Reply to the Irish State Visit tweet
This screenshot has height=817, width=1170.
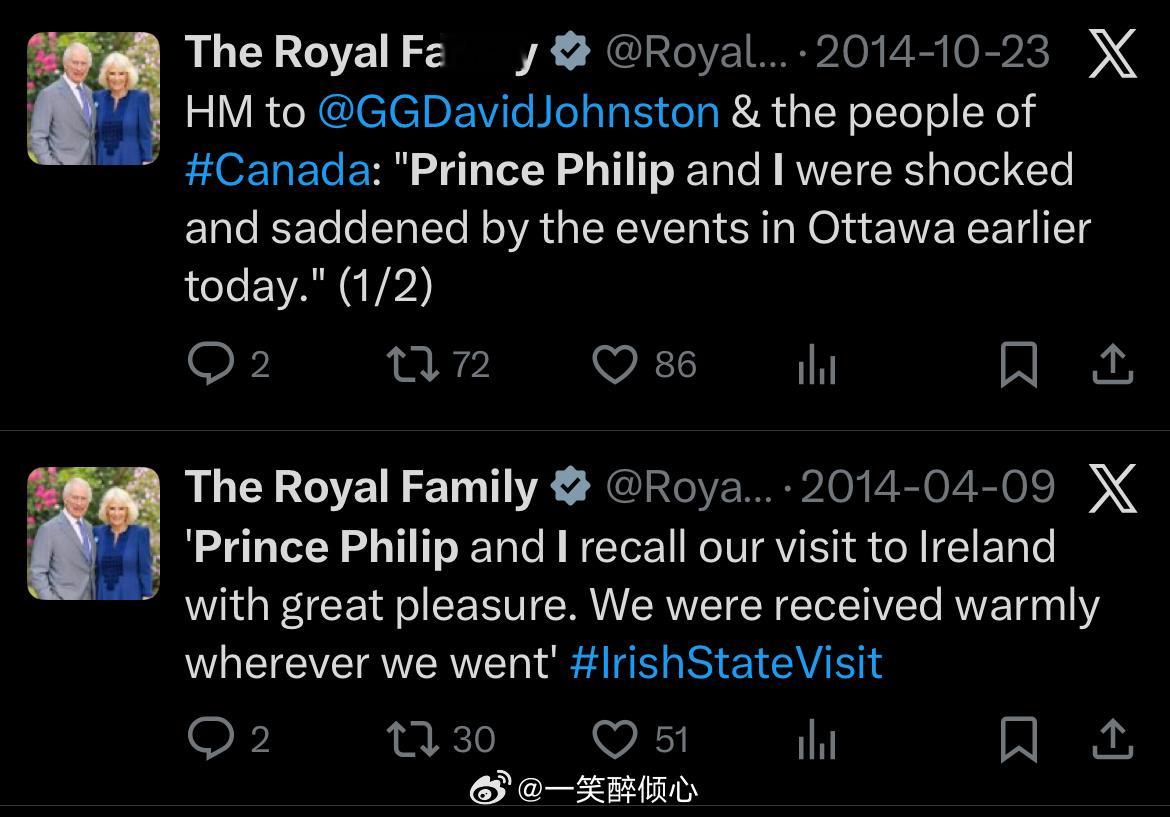click(211, 739)
